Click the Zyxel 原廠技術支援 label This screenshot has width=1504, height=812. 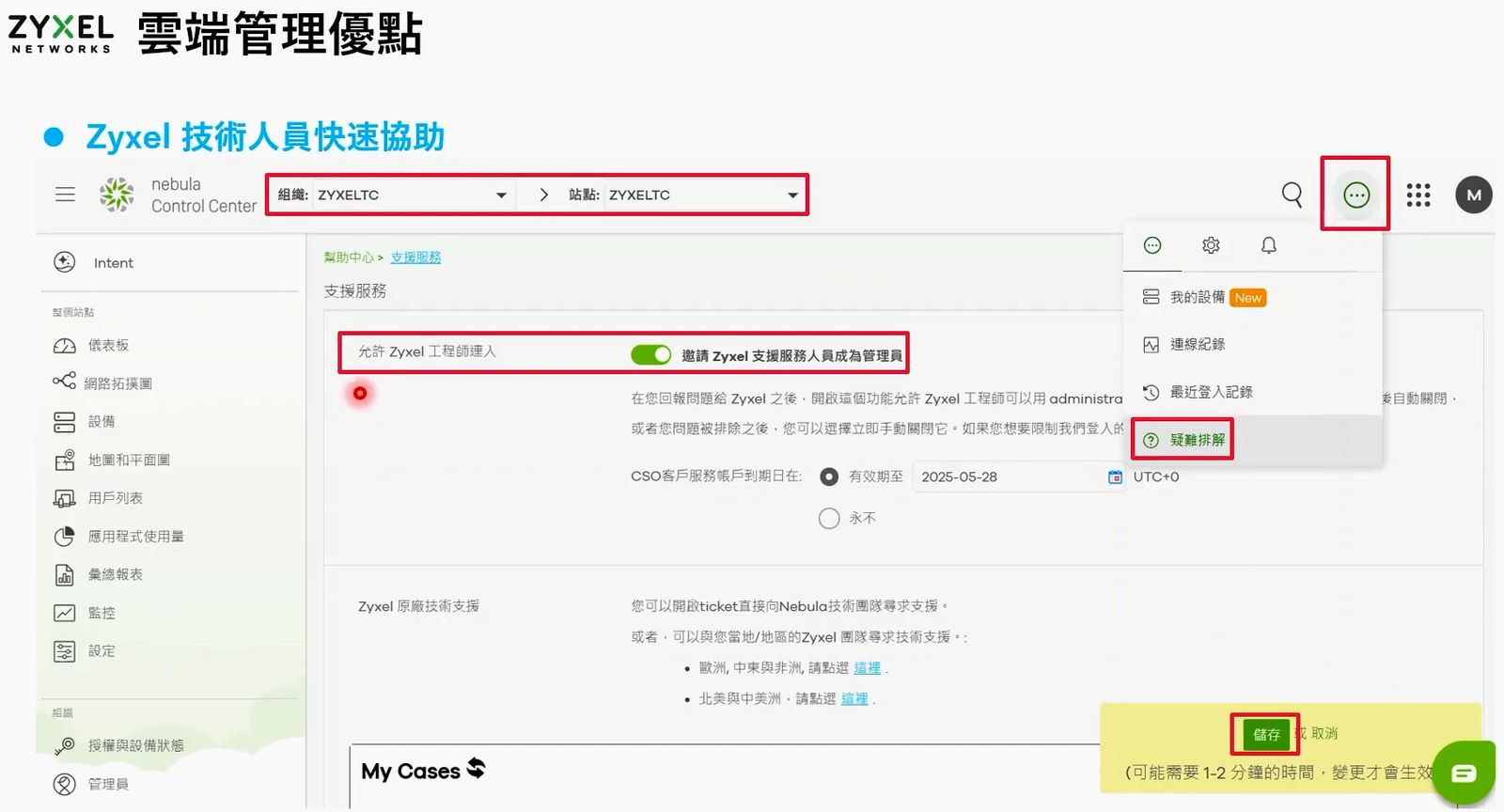418,606
